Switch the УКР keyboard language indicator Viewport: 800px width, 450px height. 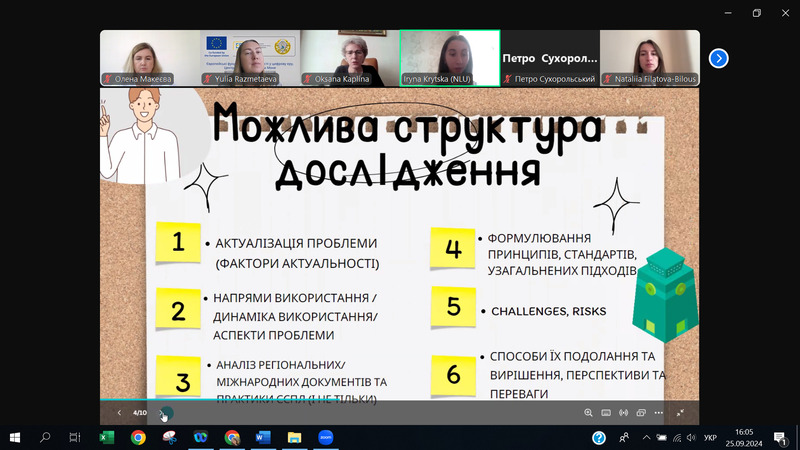[x=710, y=437]
